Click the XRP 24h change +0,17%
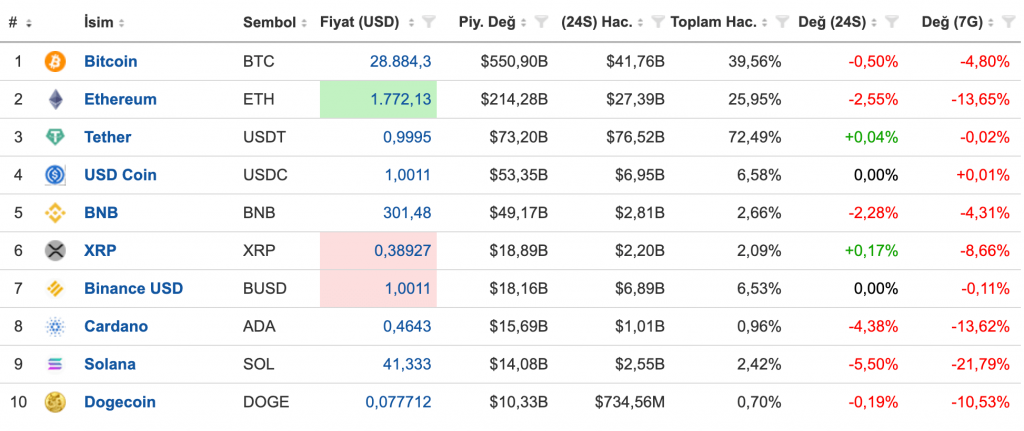Viewport: 1024px width, 431px height. [870, 251]
